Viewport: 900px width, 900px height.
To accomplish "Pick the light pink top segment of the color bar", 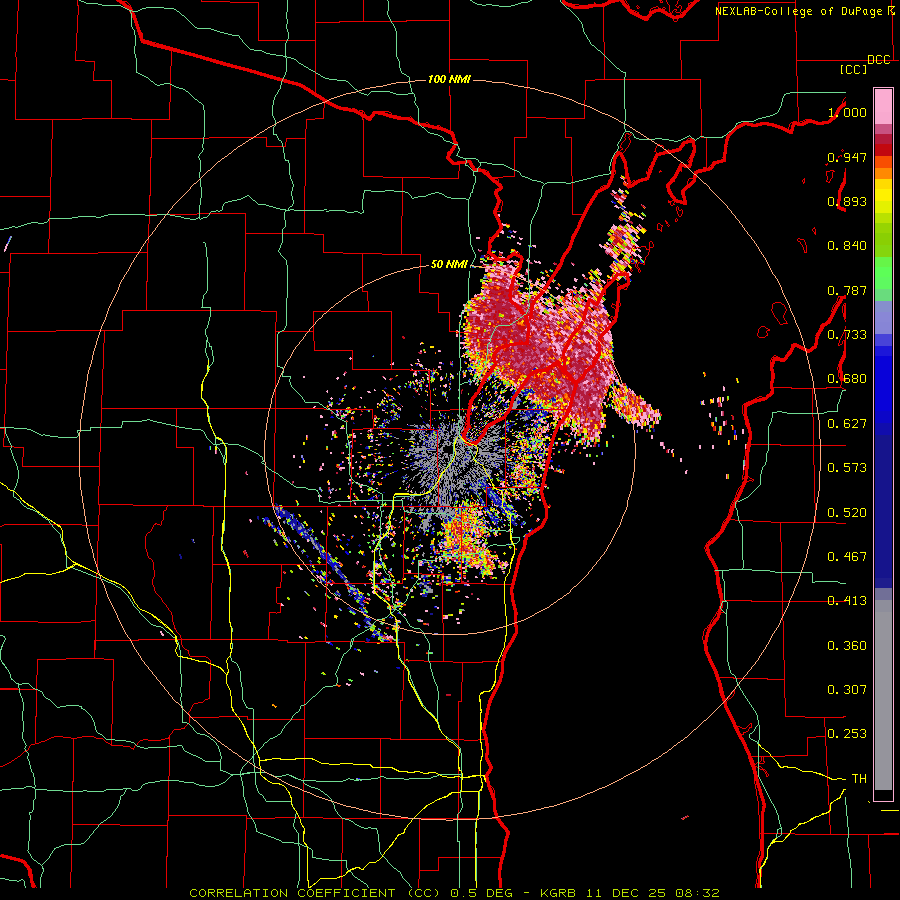I will 883,106.
